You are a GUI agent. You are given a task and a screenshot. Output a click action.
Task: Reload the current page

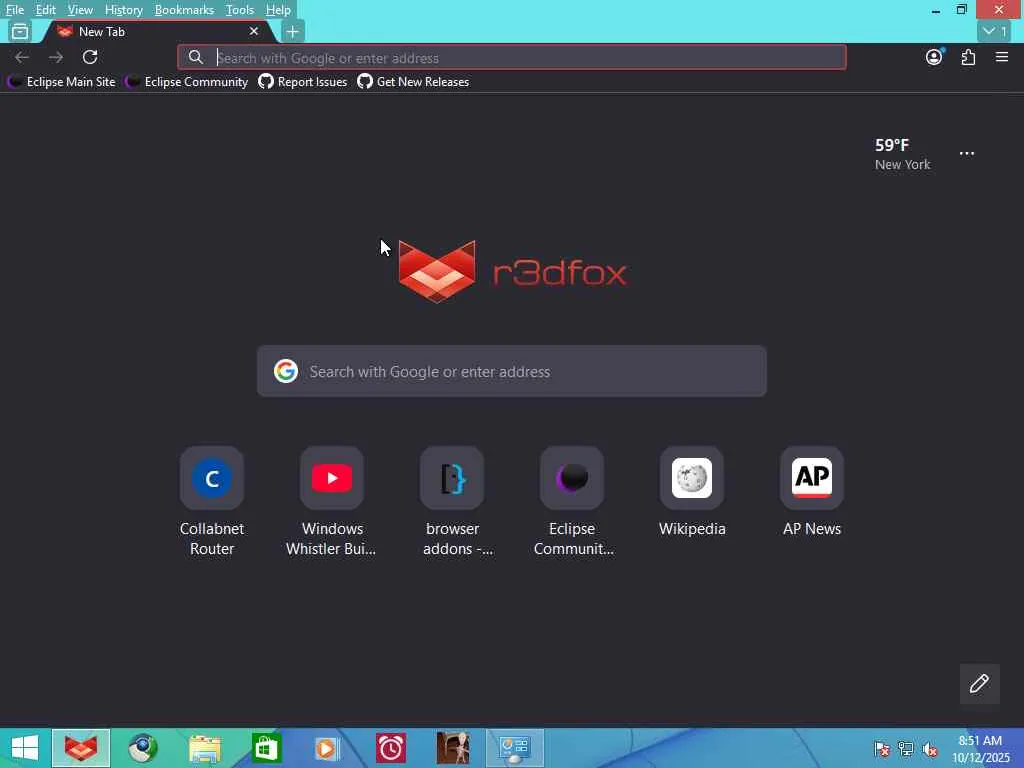click(x=90, y=57)
